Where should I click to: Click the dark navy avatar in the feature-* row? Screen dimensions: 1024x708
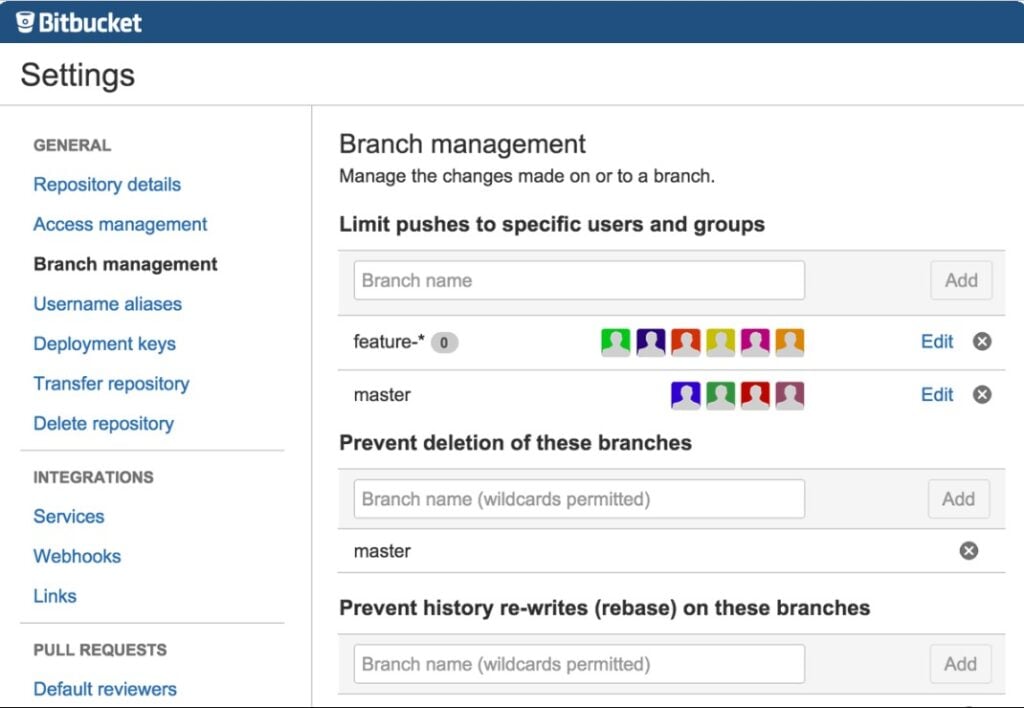click(650, 342)
